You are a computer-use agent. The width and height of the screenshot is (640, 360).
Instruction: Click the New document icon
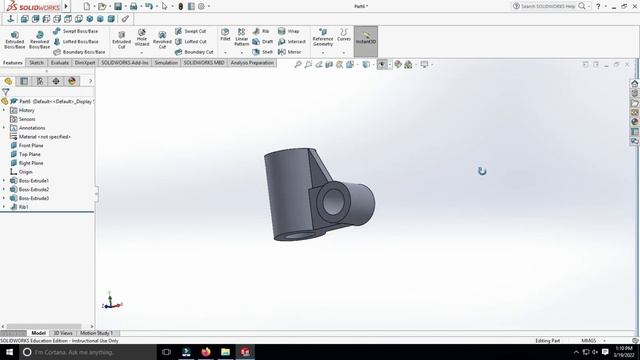[87, 6]
